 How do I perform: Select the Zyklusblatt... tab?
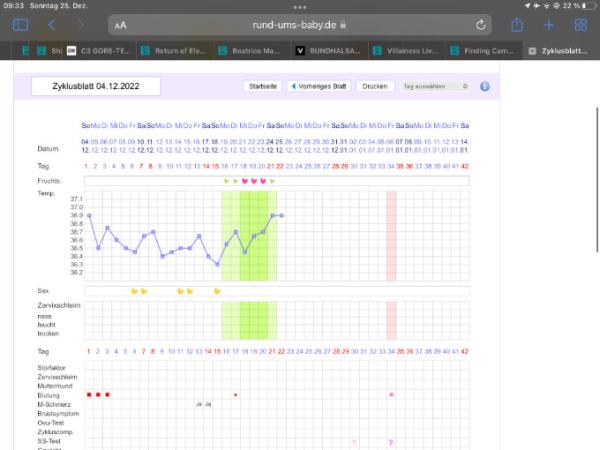coord(560,51)
